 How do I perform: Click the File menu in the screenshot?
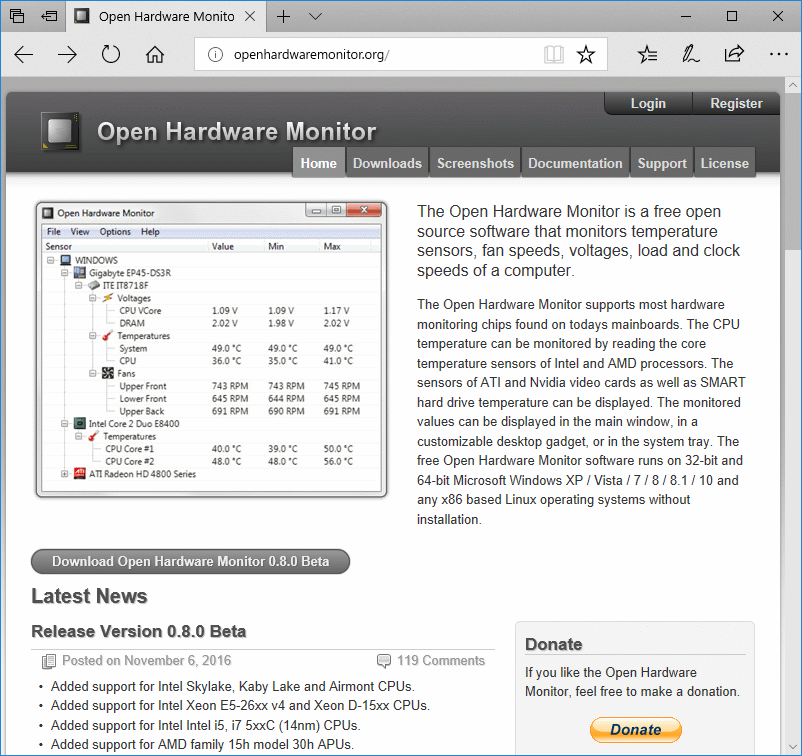point(54,232)
